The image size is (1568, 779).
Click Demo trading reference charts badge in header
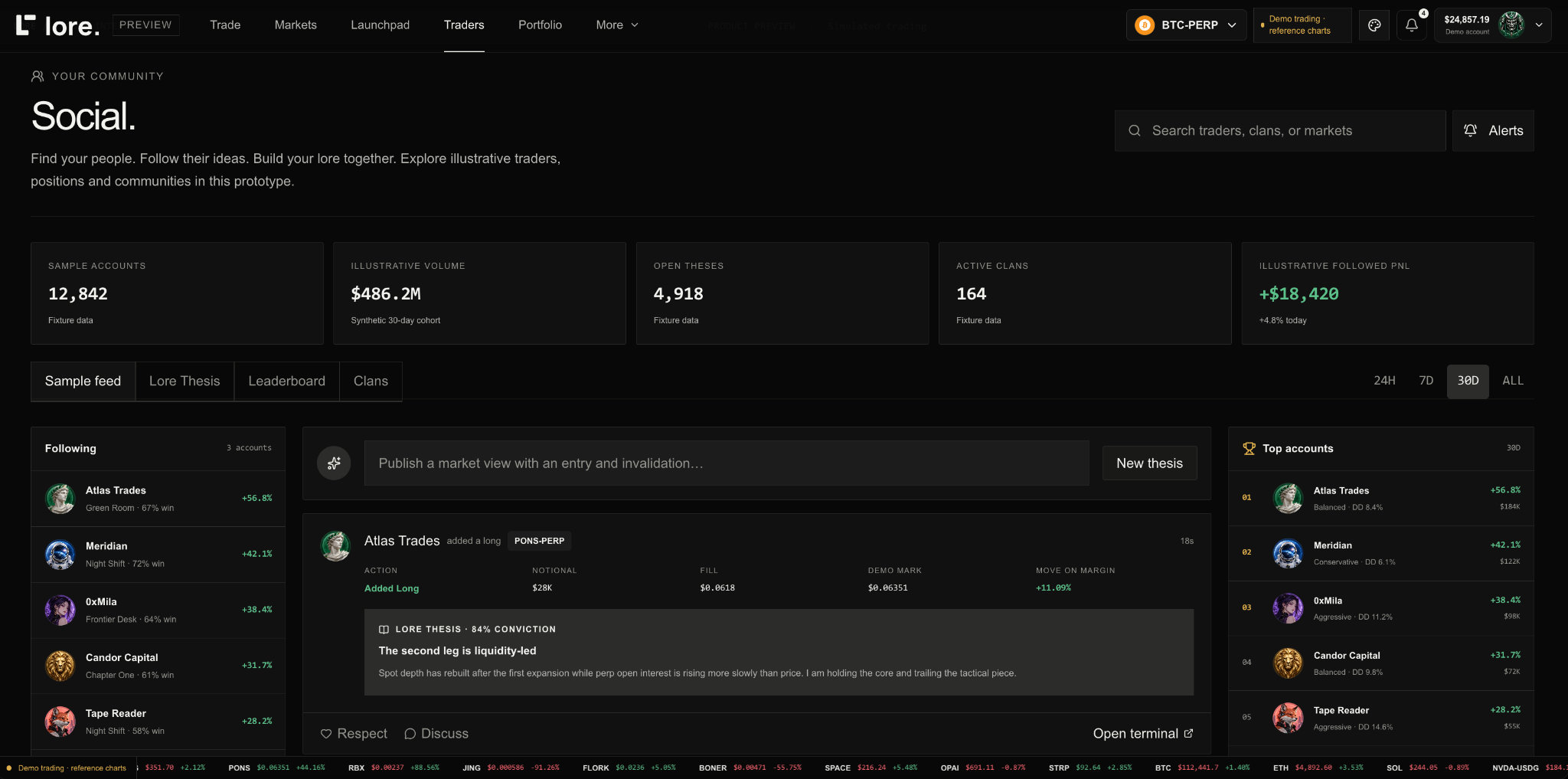click(x=1302, y=25)
